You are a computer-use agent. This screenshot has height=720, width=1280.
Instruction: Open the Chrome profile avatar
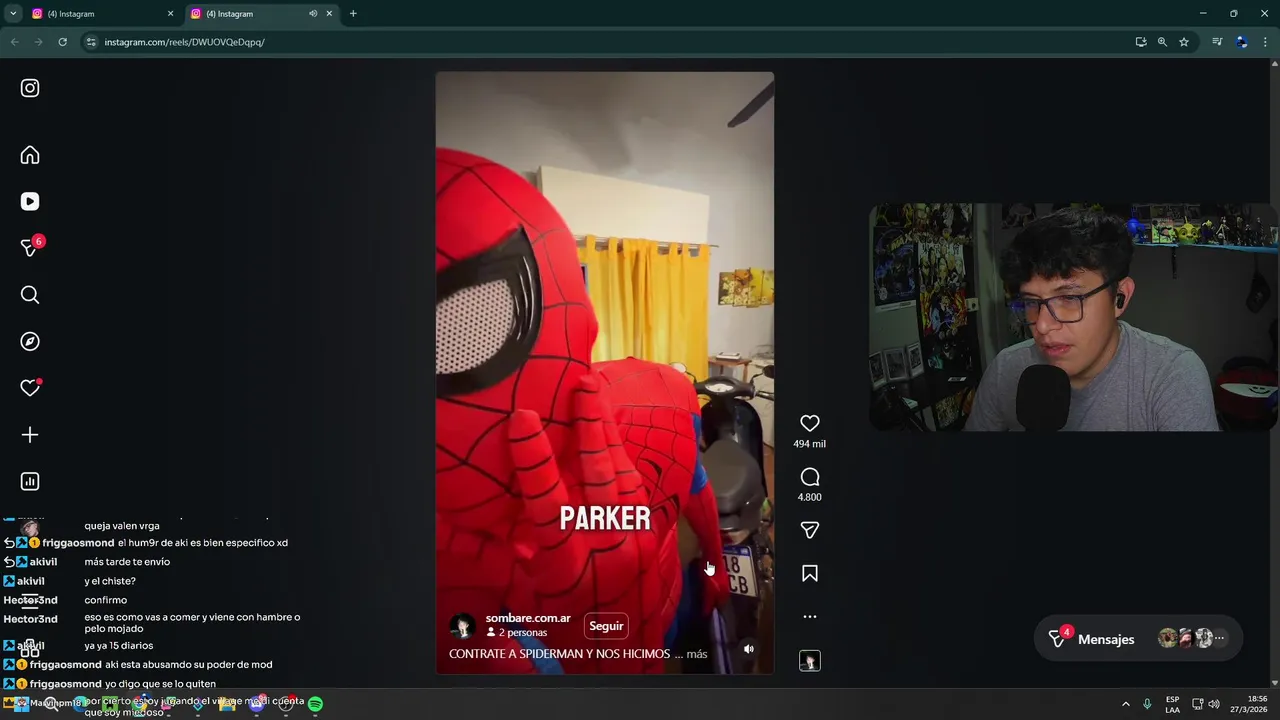coord(1241,42)
